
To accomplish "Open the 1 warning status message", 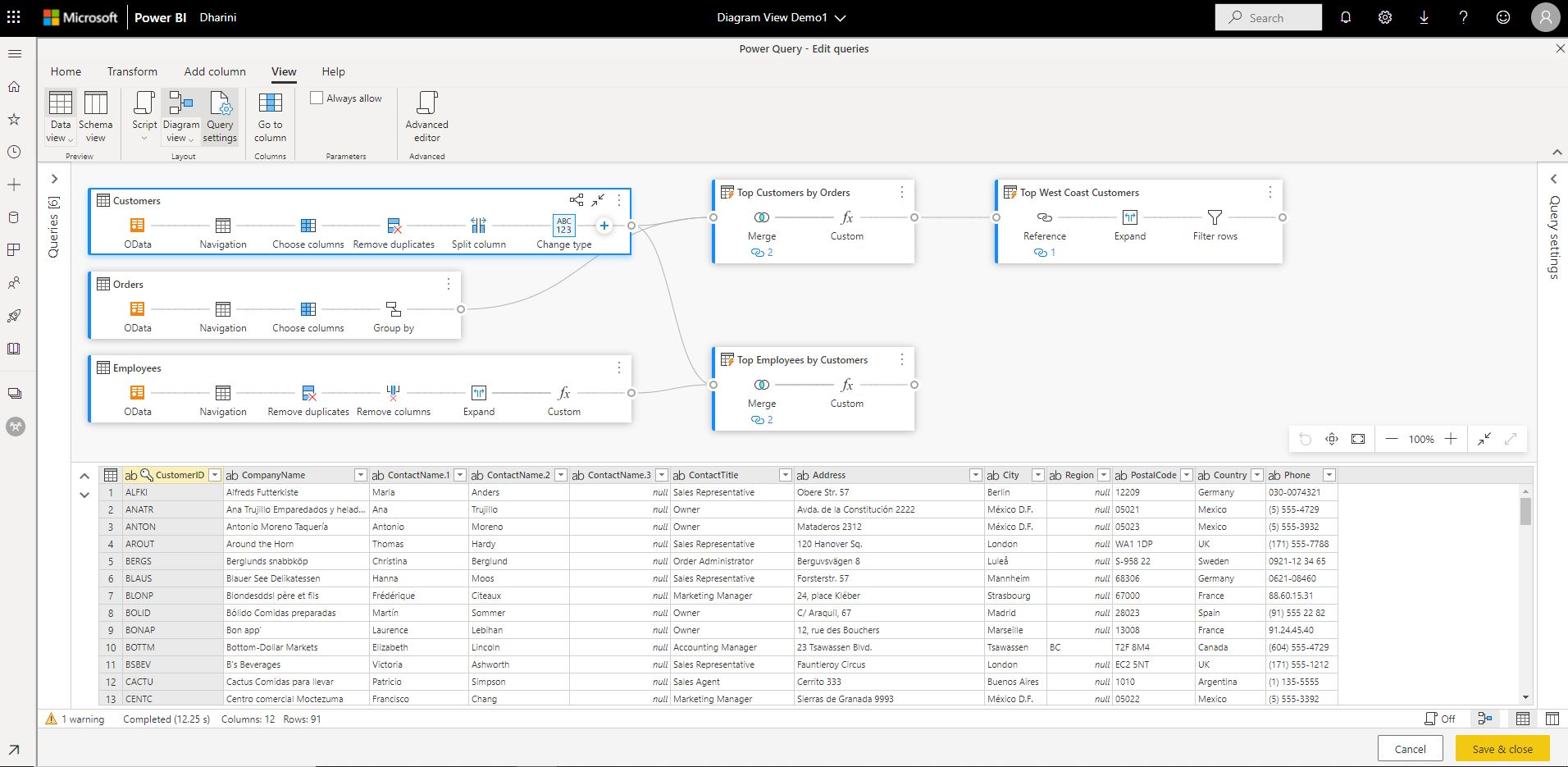I will [x=75, y=719].
